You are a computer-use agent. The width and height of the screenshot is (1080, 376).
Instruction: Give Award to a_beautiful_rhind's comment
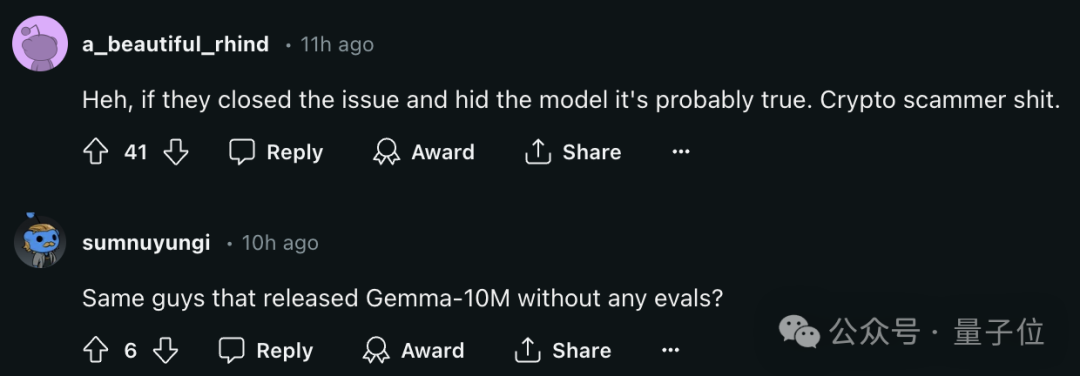[424, 152]
